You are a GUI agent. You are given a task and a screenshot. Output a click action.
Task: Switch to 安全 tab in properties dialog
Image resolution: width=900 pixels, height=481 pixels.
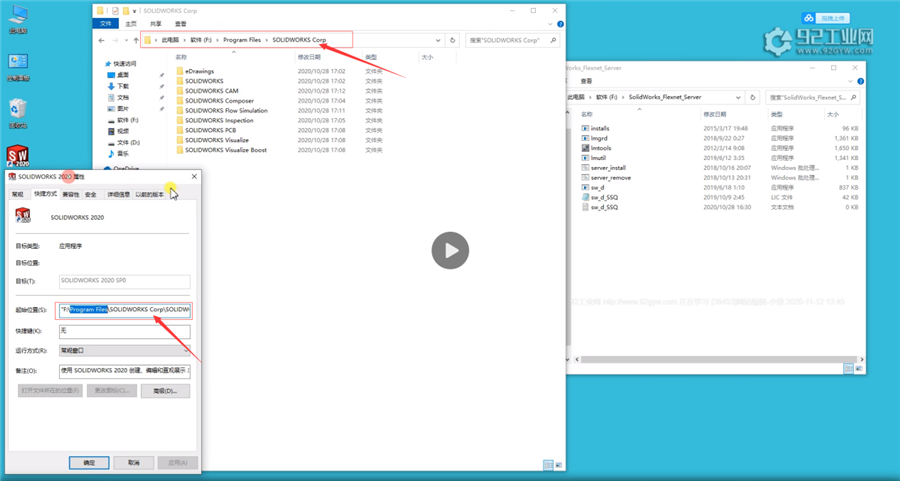pos(91,195)
